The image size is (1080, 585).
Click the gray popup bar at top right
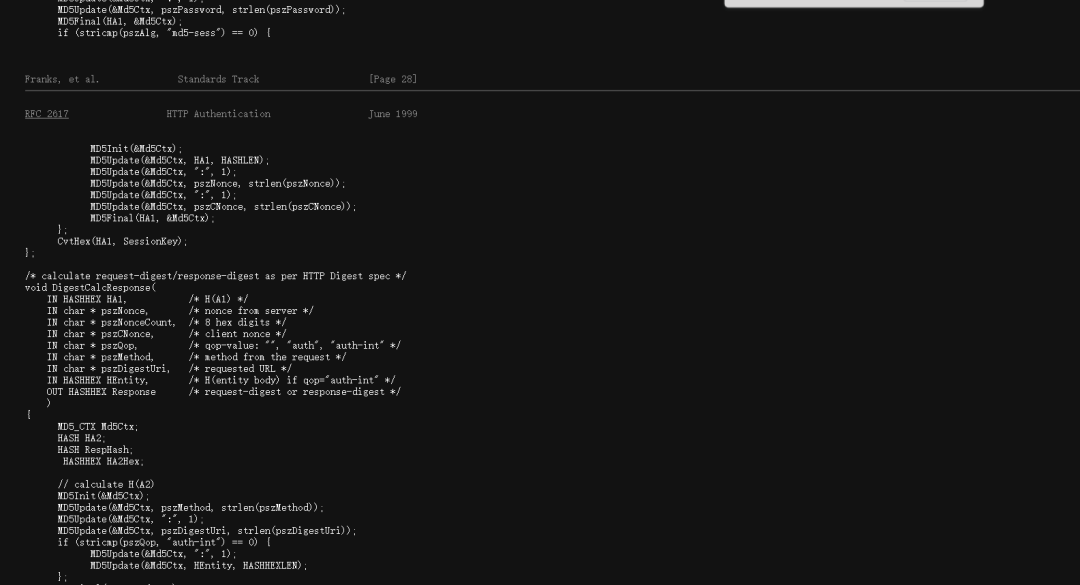point(853,3)
